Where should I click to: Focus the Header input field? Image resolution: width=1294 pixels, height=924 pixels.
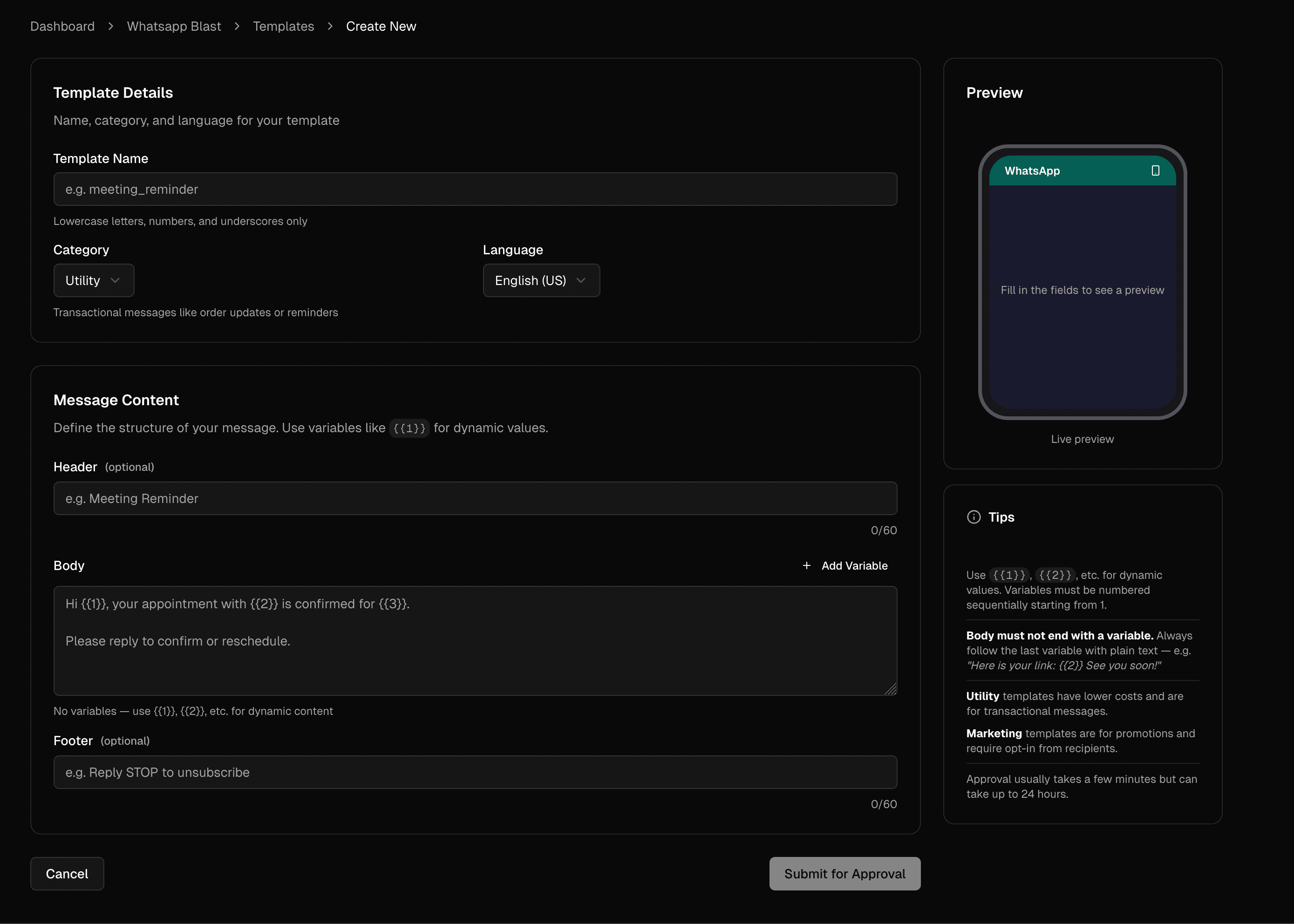(475, 498)
